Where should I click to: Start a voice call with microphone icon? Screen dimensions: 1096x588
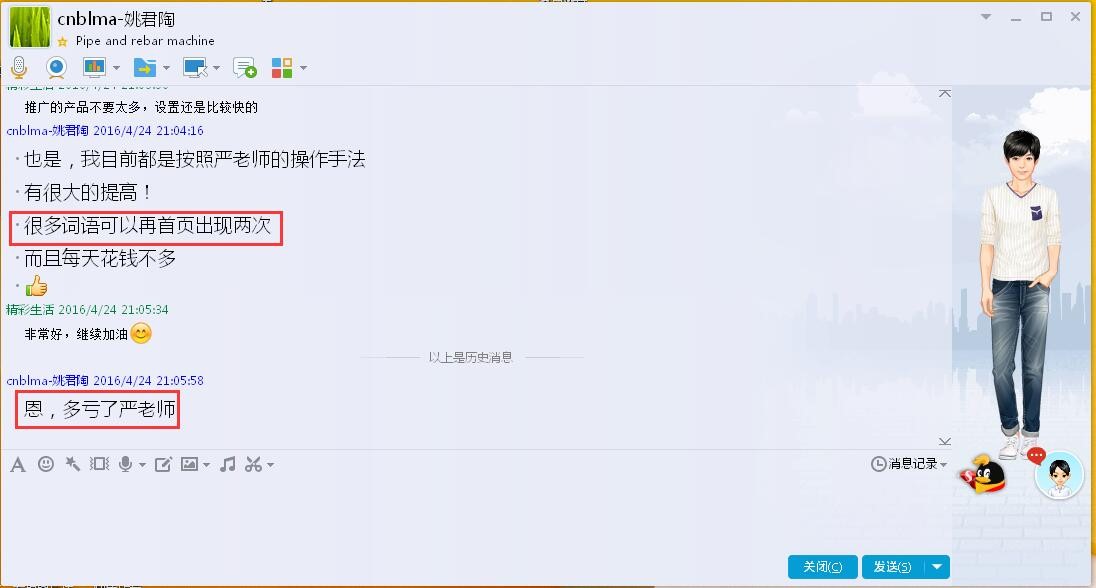tap(19, 68)
